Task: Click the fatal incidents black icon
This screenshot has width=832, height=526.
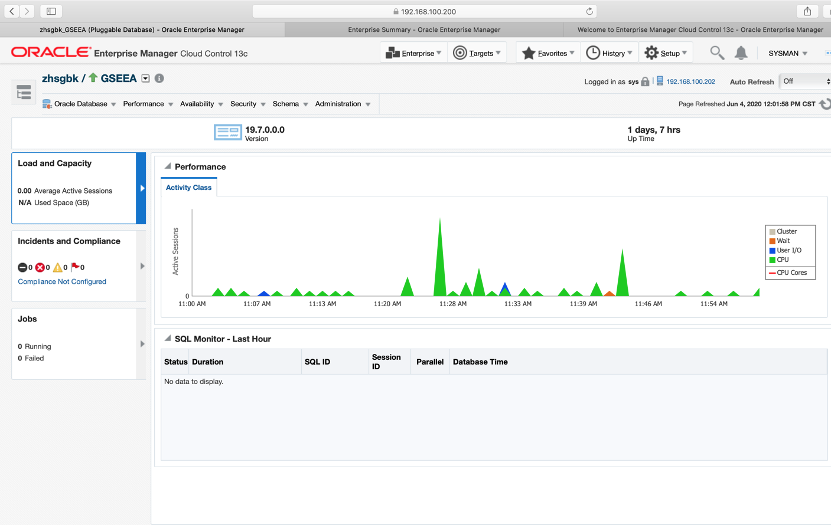Action: 22,268
